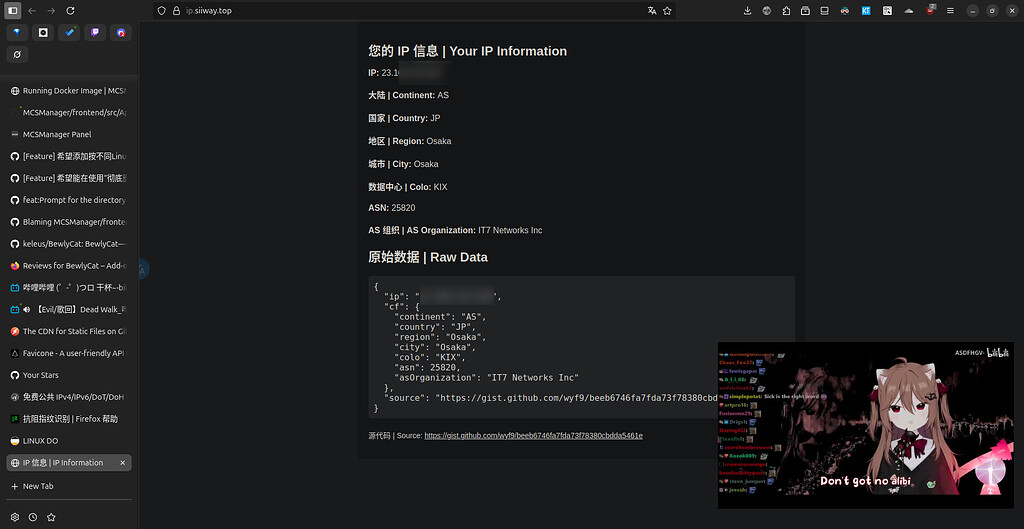1024x529 pixels.
Task: Toggle the sidebar panel button
Action: click(13, 10)
